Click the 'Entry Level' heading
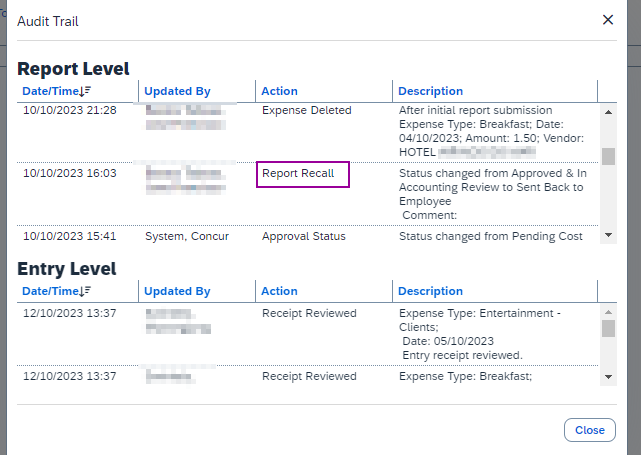Image resolution: width=641 pixels, height=455 pixels. [x=67, y=269]
